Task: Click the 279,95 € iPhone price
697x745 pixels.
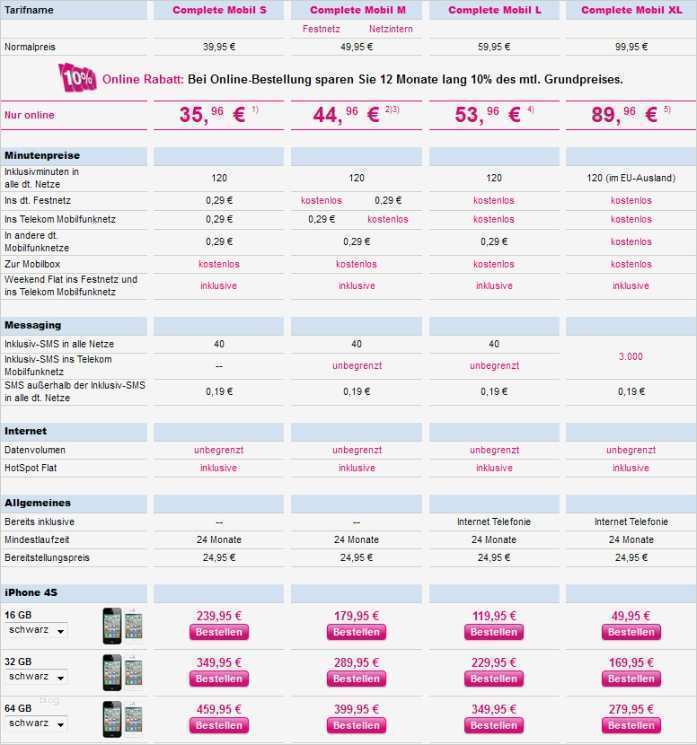Action: (x=631, y=709)
